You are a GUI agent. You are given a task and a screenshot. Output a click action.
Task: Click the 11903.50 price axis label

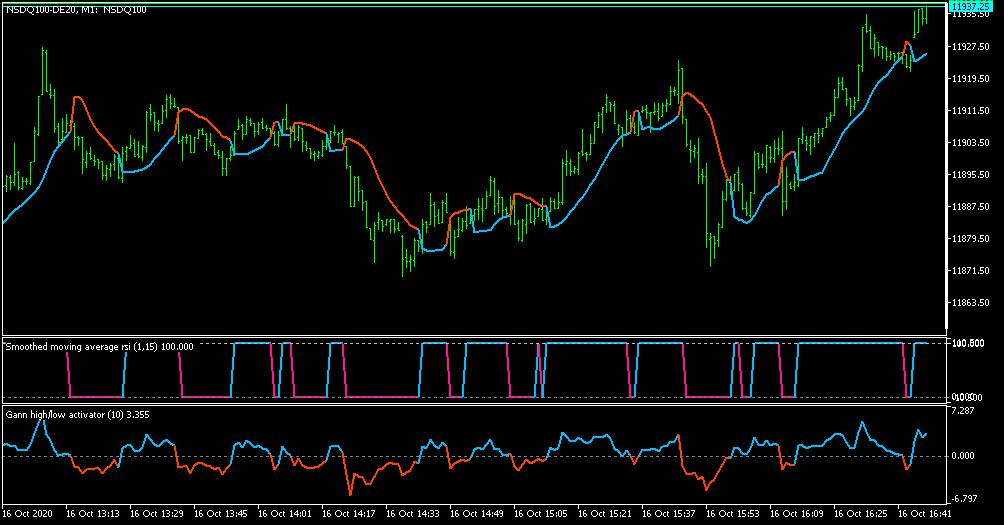tap(971, 143)
